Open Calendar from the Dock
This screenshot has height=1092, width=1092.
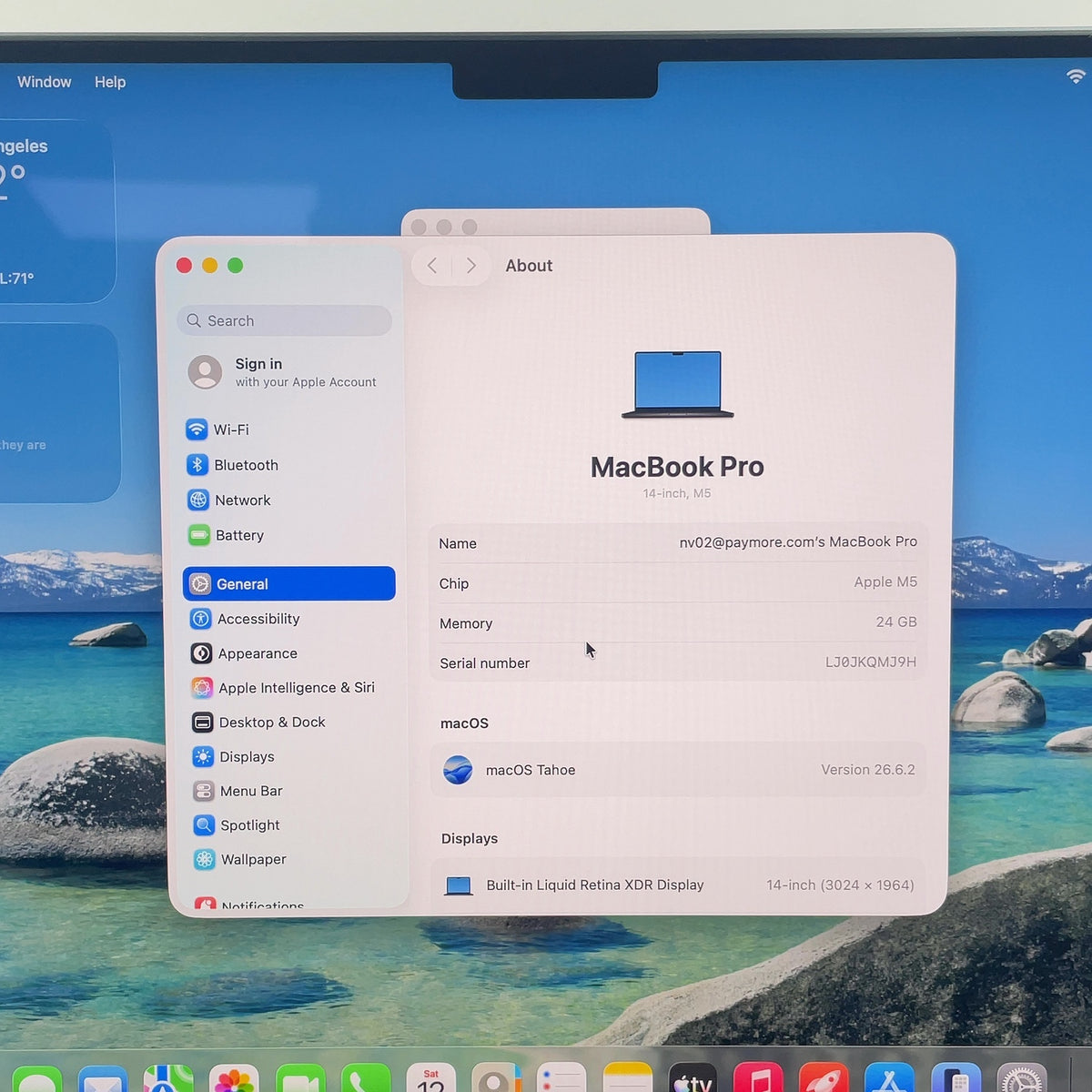tap(430, 1078)
